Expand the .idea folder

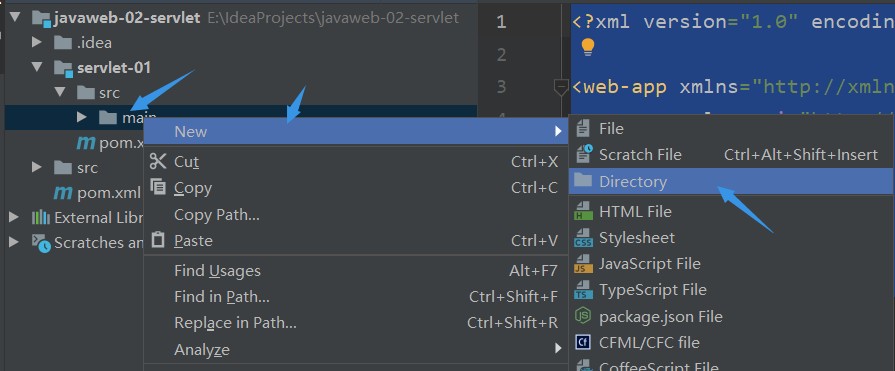37,42
